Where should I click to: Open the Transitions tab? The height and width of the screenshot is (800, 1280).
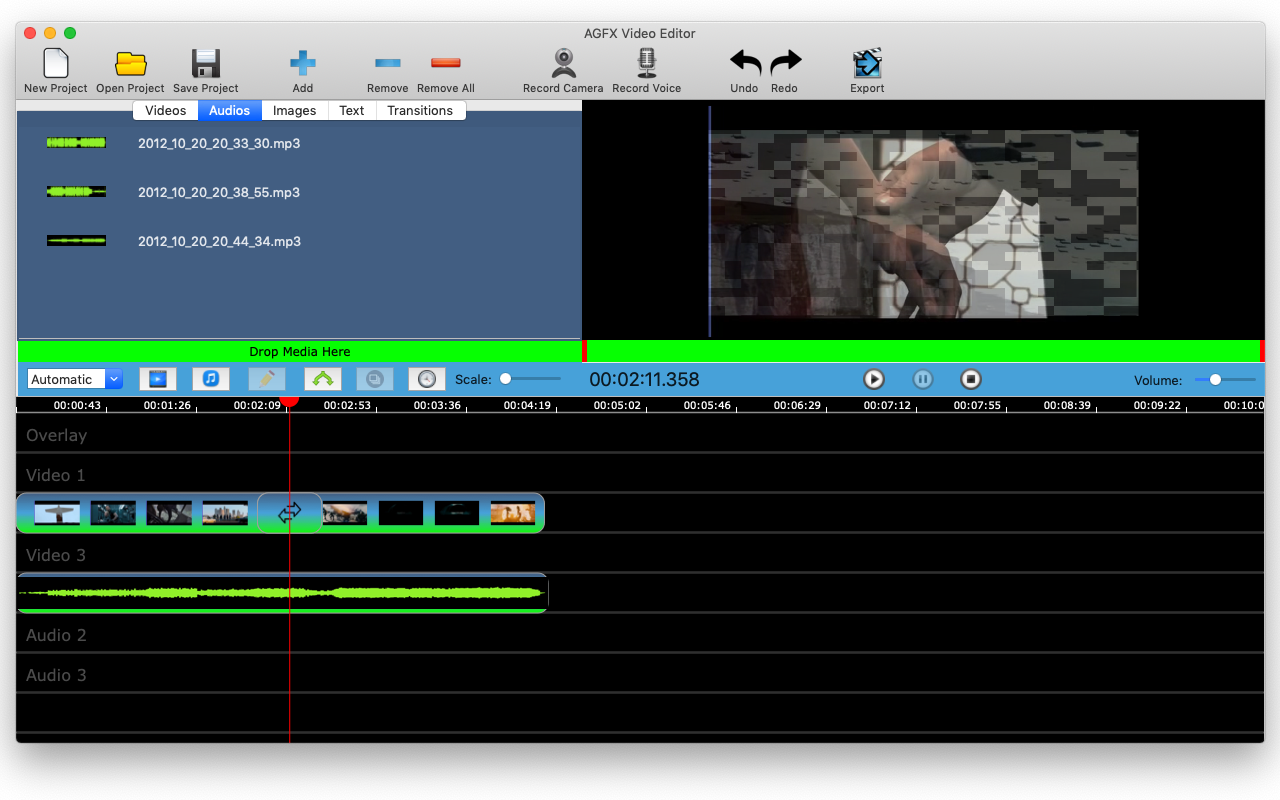click(420, 110)
